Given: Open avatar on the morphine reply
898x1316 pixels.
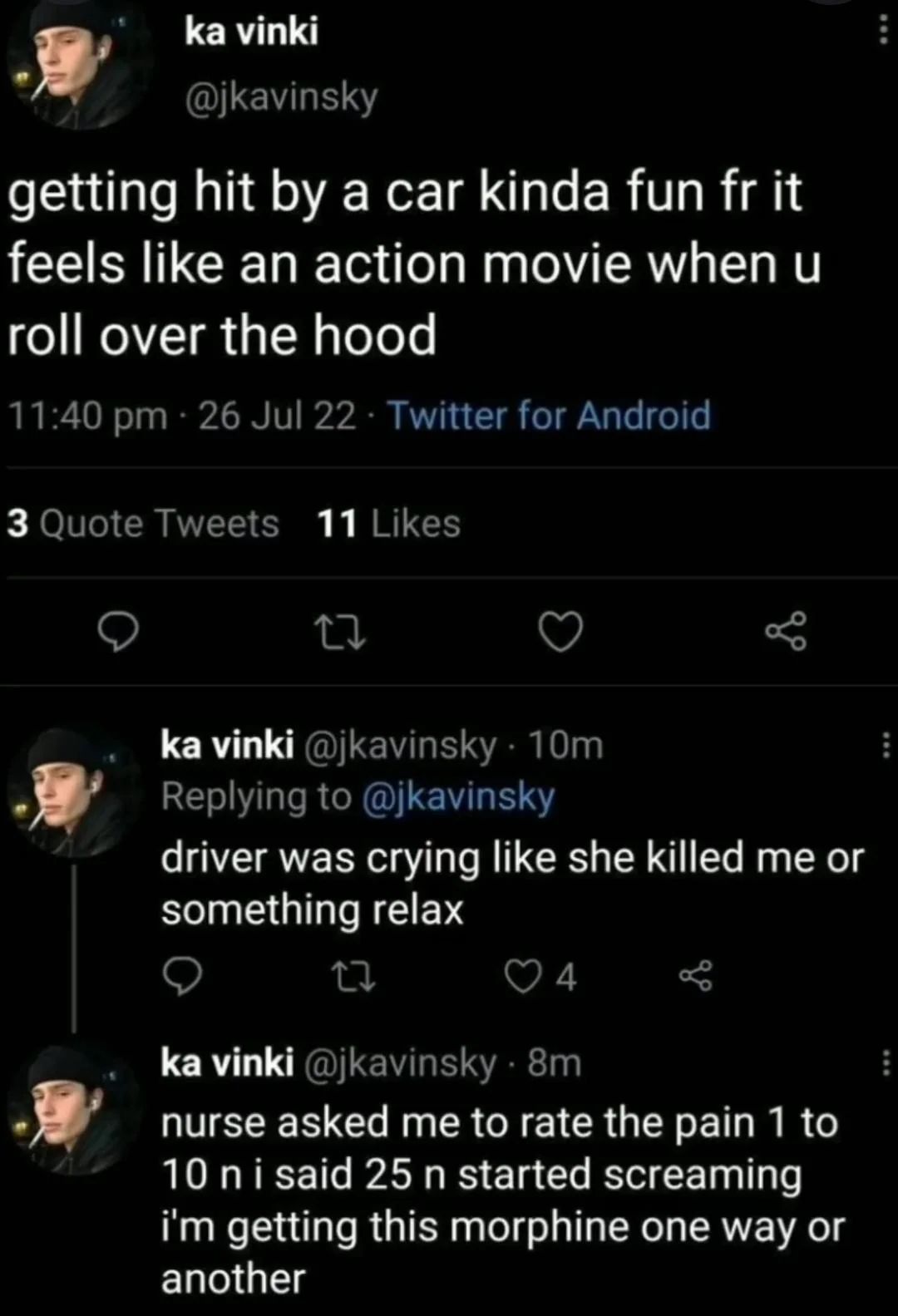Looking at the screenshot, I should tap(73, 1110).
